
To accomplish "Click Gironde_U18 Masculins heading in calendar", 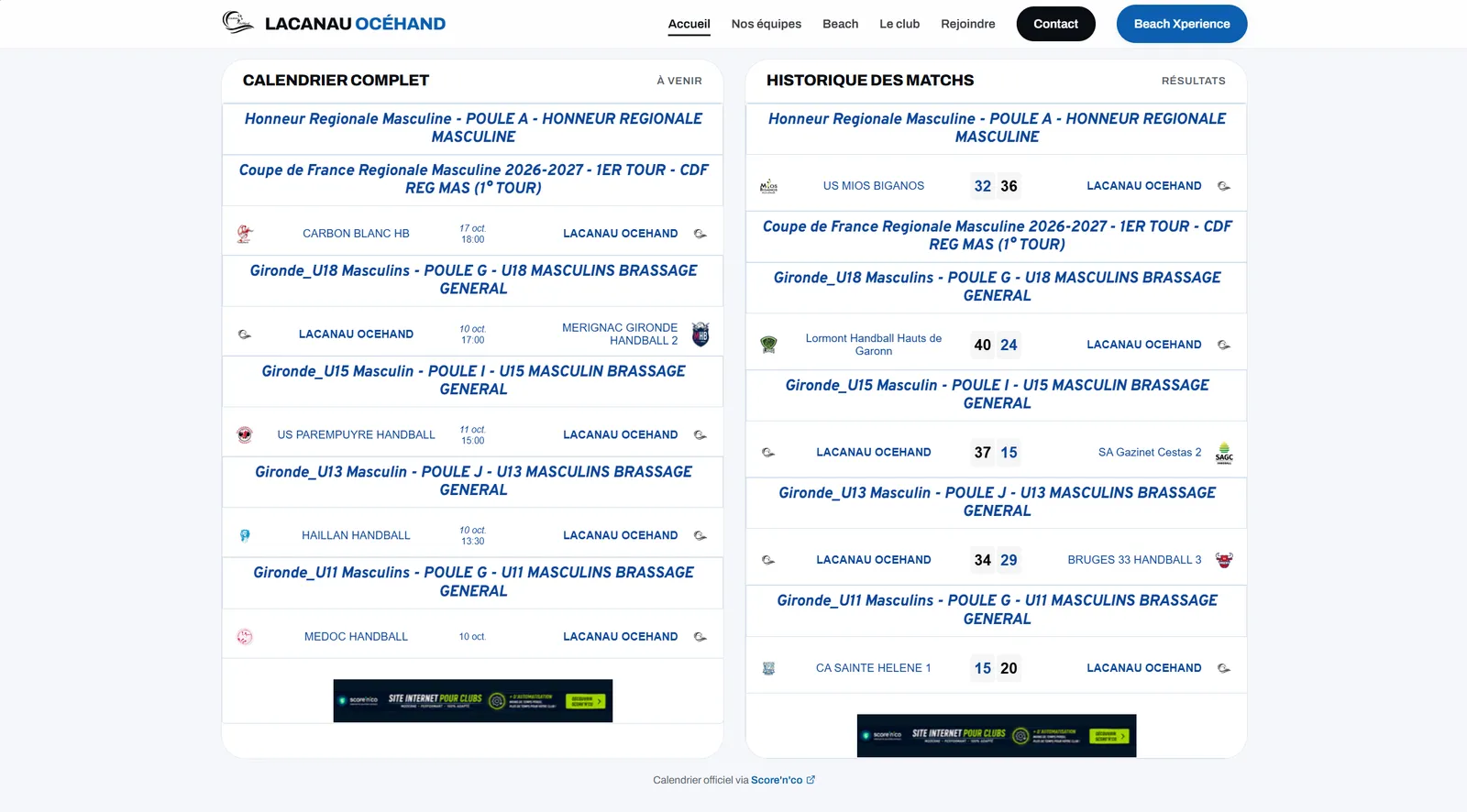I will 473,280.
